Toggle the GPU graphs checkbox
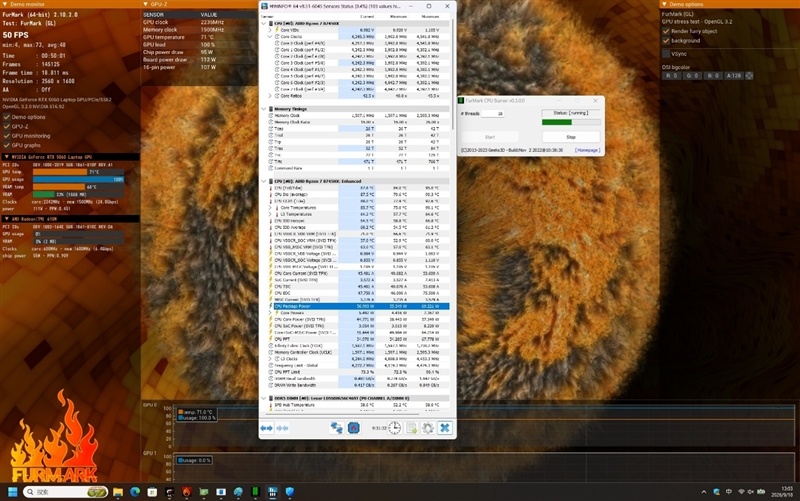 (x=7, y=145)
